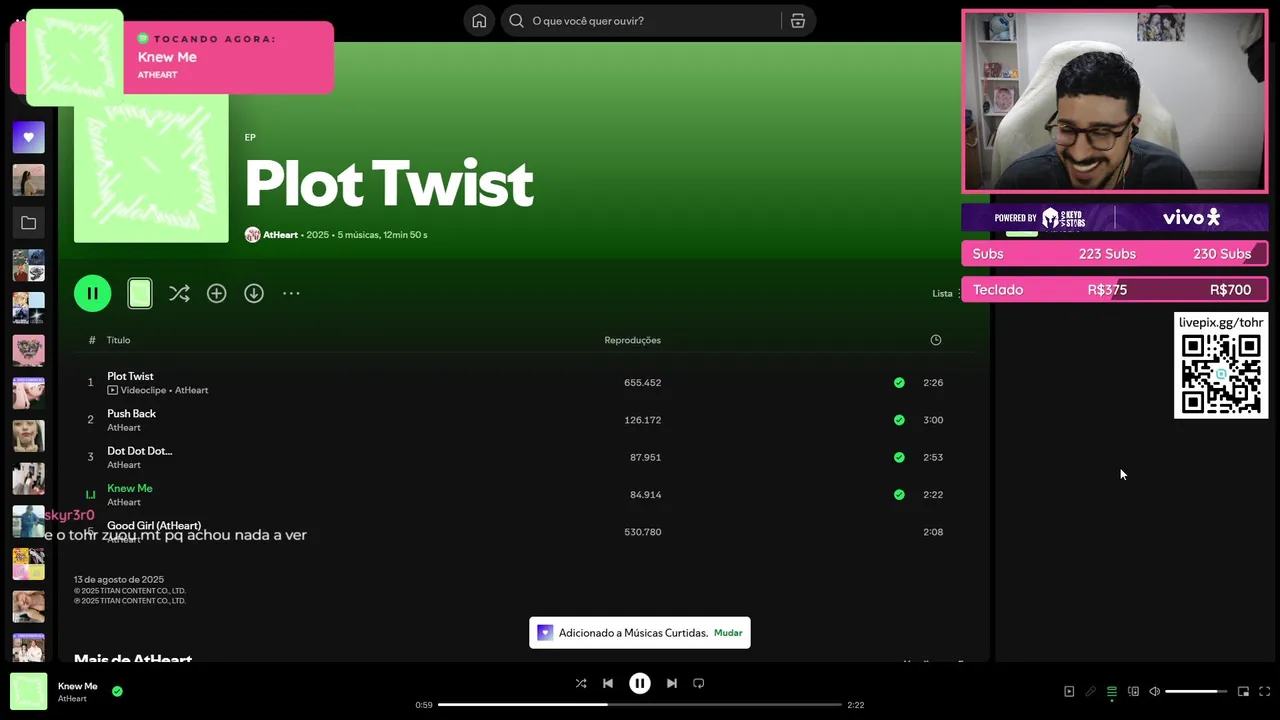Open AtHeart artist link under Dot Dot Dot...
The image size is (1280, 720).
tap(124, 465)
